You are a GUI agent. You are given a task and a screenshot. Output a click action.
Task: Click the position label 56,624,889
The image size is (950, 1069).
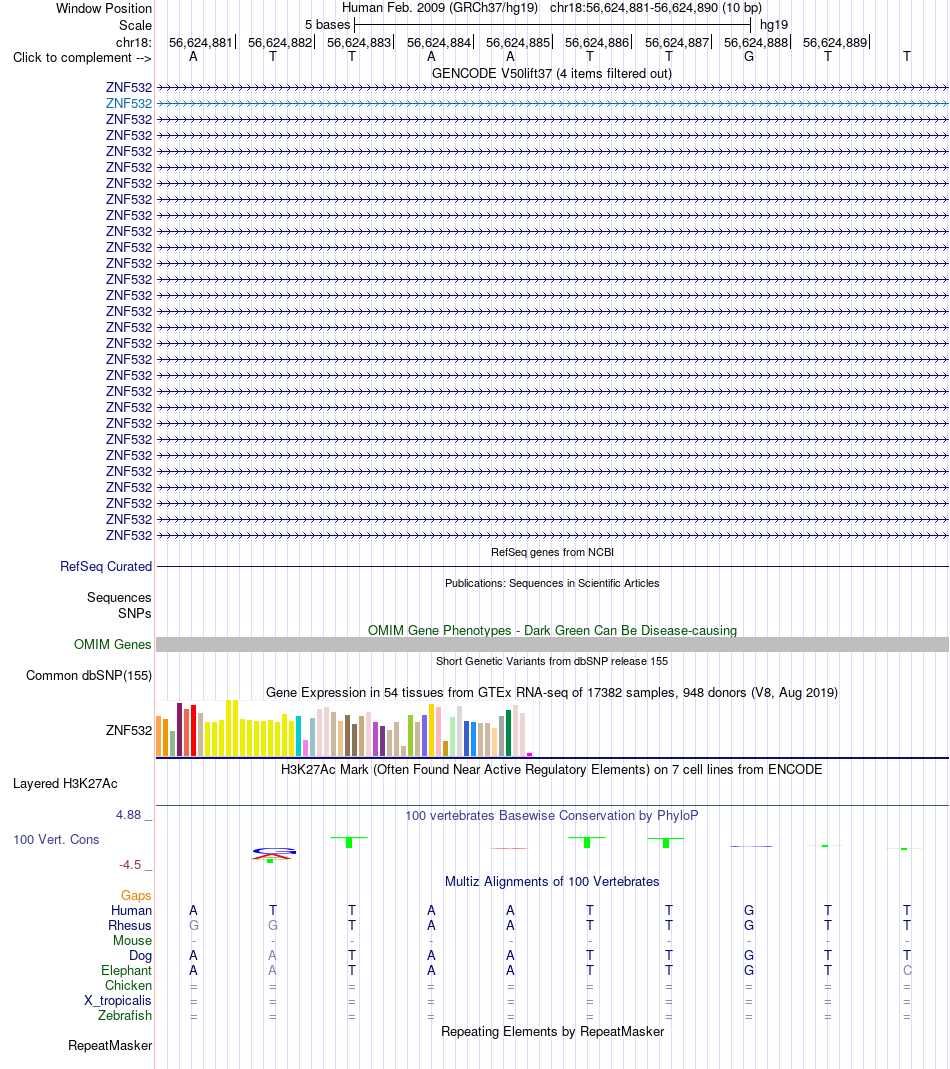click(835, 42)
